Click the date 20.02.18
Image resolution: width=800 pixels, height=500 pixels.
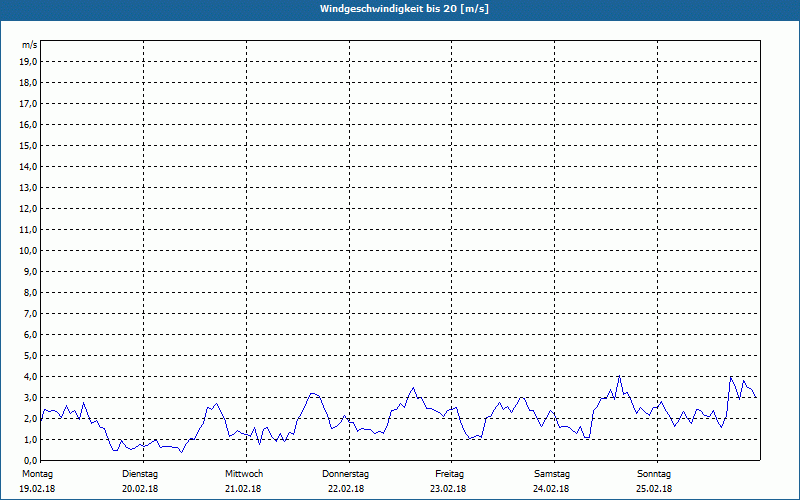[140, 489]
